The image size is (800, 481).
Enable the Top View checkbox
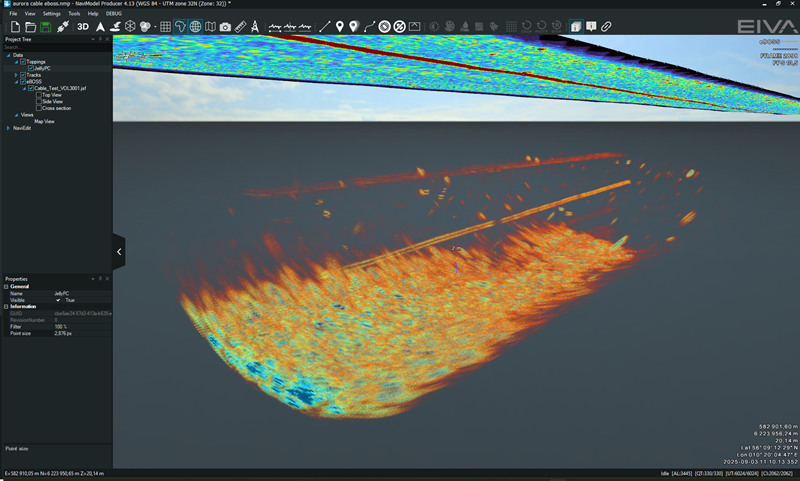(38, 95)
